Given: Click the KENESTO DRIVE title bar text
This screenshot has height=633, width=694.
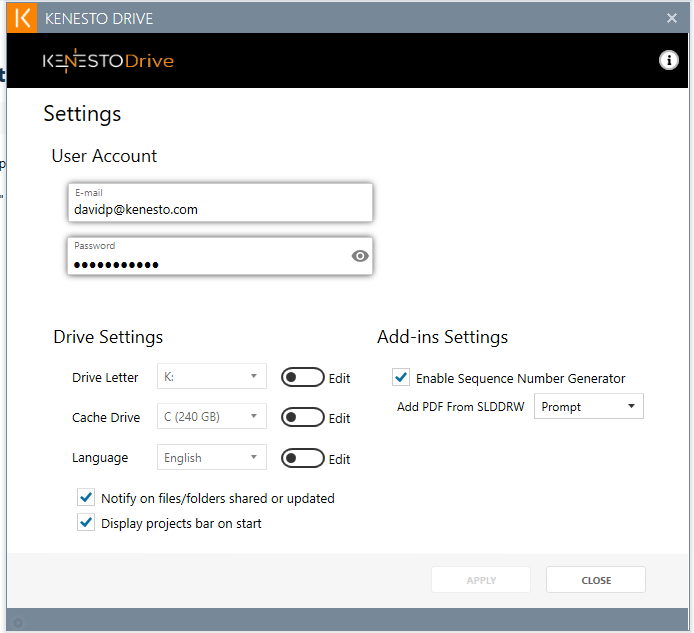Looking at the screenshot, I should (x=99, y=19).
